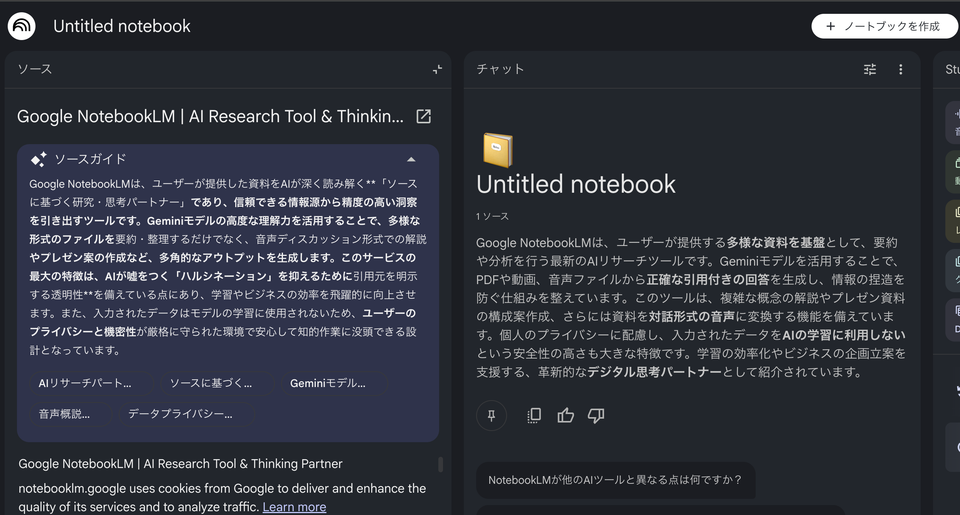Click the チャット panel header

(500, 69)
